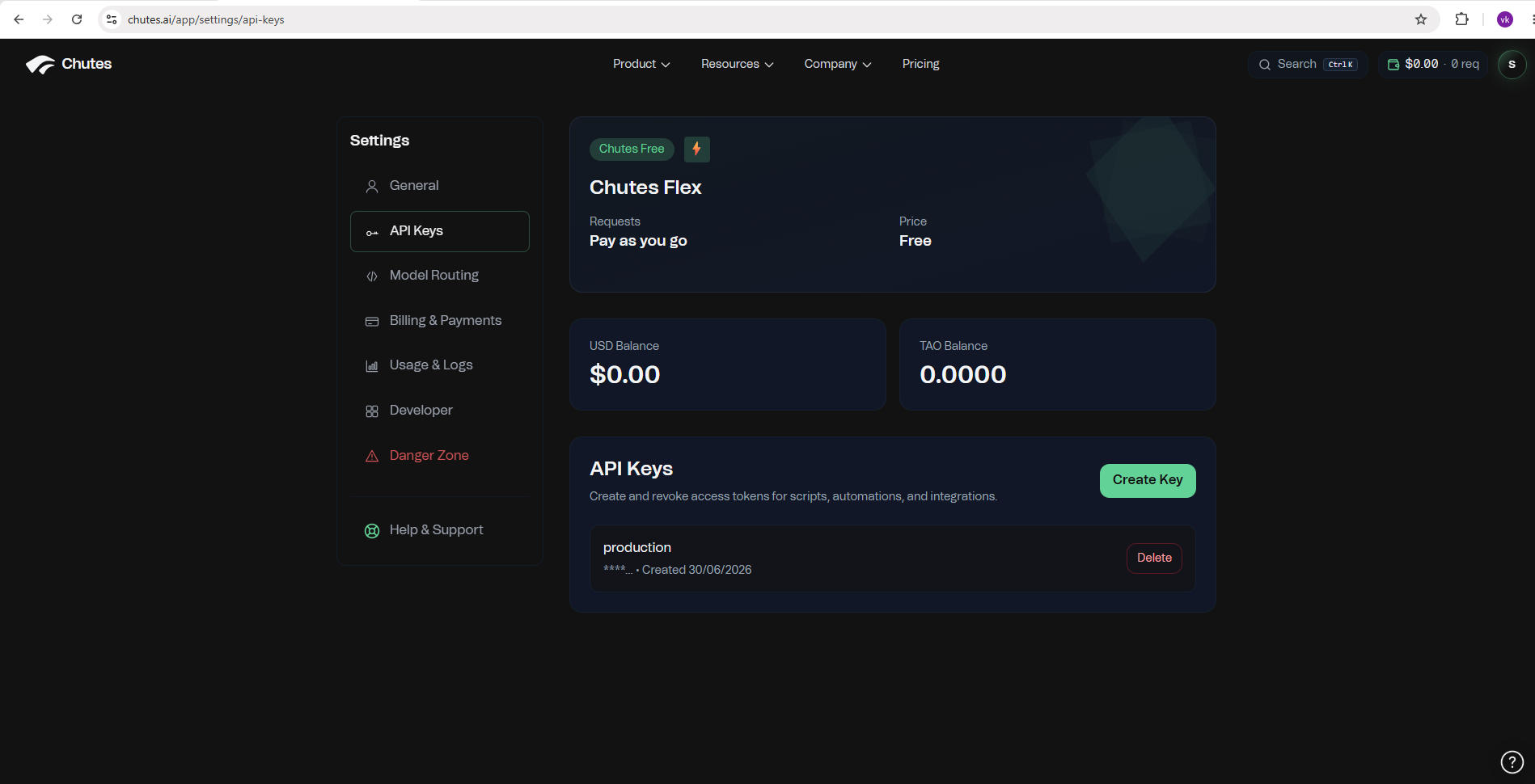
Task: Create a new API key
Action: pyautogui.click(x=1148, y=480)
